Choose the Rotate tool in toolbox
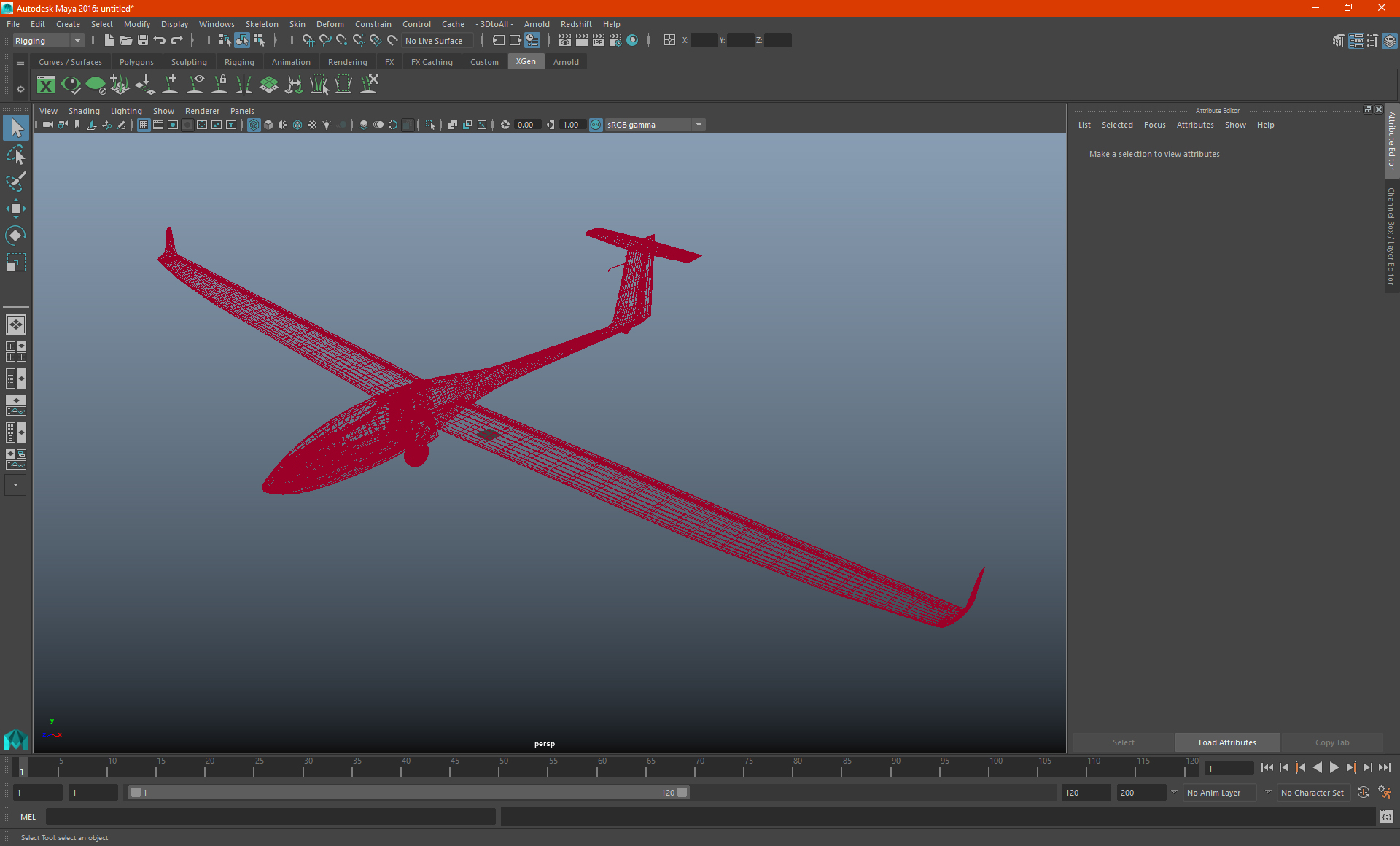Image resolution: width=1400 pixels, height=846 pixels. tap(15, 236)
